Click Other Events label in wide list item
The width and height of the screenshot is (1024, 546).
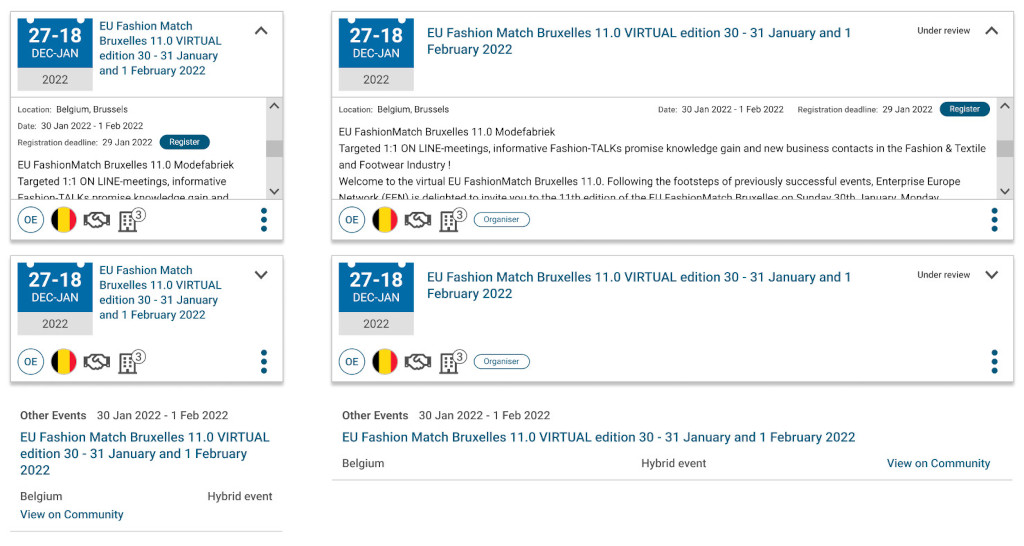tap(375, 415)
